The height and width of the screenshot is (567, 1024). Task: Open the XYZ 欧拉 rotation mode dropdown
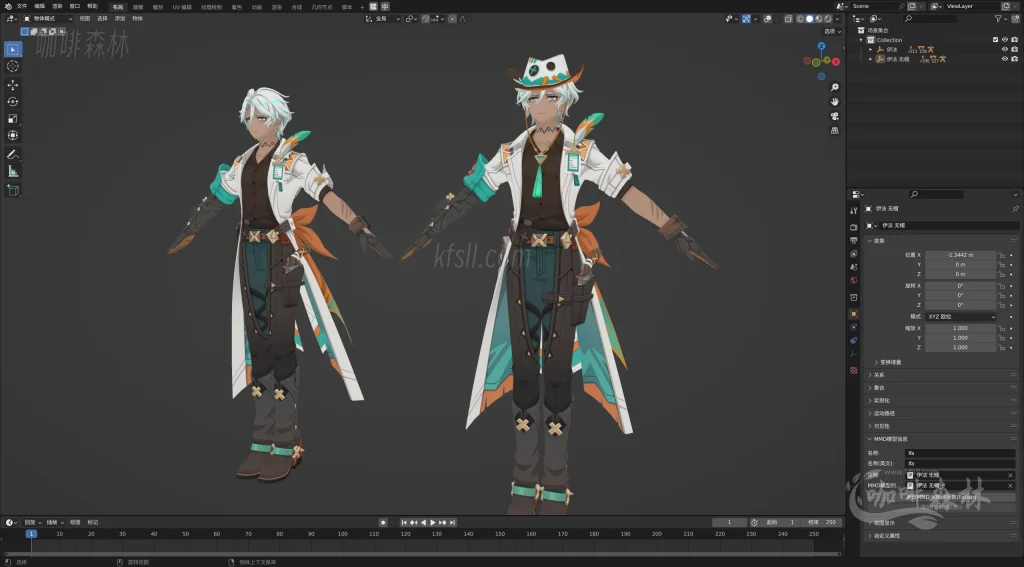tap(961, 317)
